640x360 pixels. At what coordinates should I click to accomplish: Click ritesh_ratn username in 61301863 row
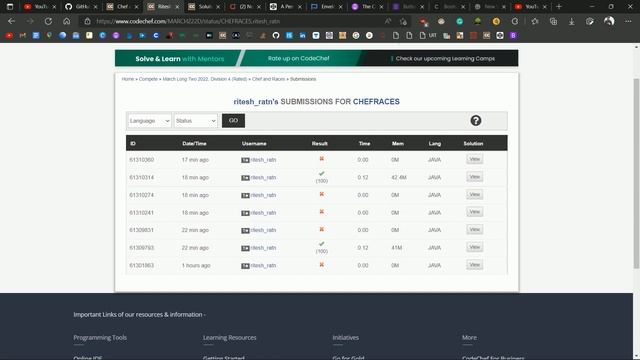coord(263,265)
